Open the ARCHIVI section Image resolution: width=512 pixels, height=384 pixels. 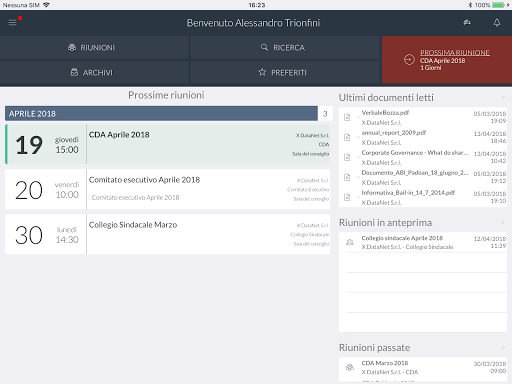pyautogui.click(x=94, y=72)
